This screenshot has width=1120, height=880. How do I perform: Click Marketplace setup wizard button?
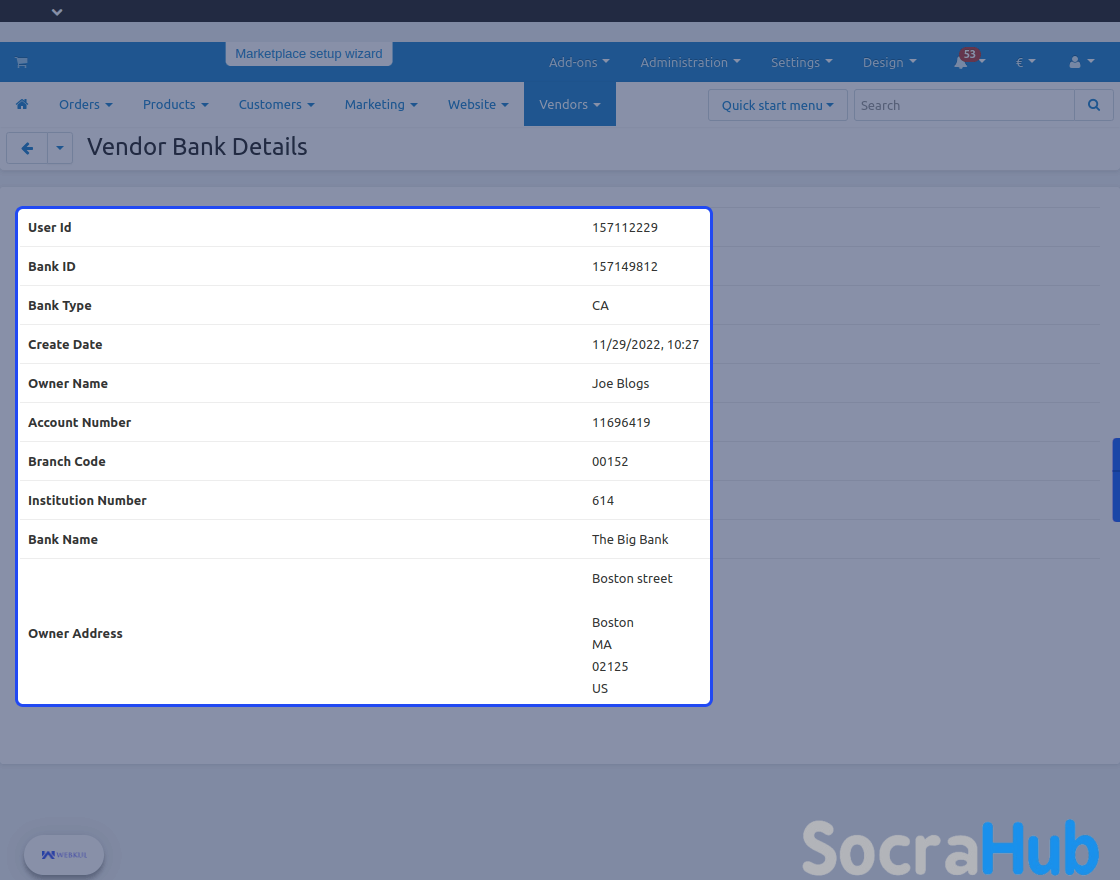click(x=309, y=54)
